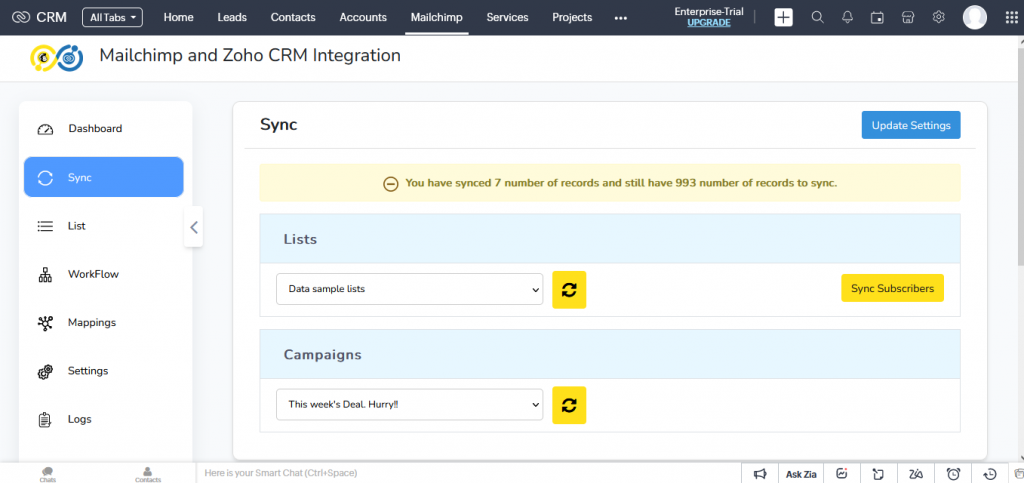
Task: Open Mappings in the sidebar
Action: [x=103, y=322]
